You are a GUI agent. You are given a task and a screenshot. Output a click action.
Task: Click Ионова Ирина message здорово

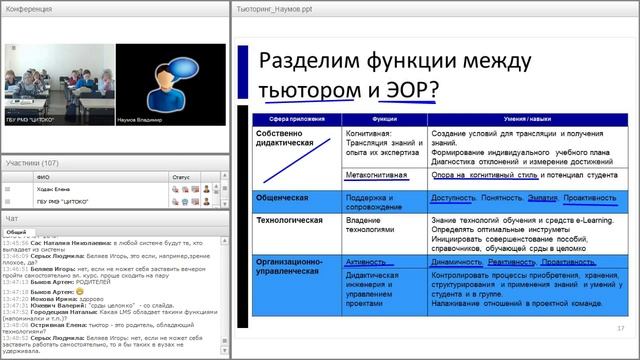click(x=53, y=299)
